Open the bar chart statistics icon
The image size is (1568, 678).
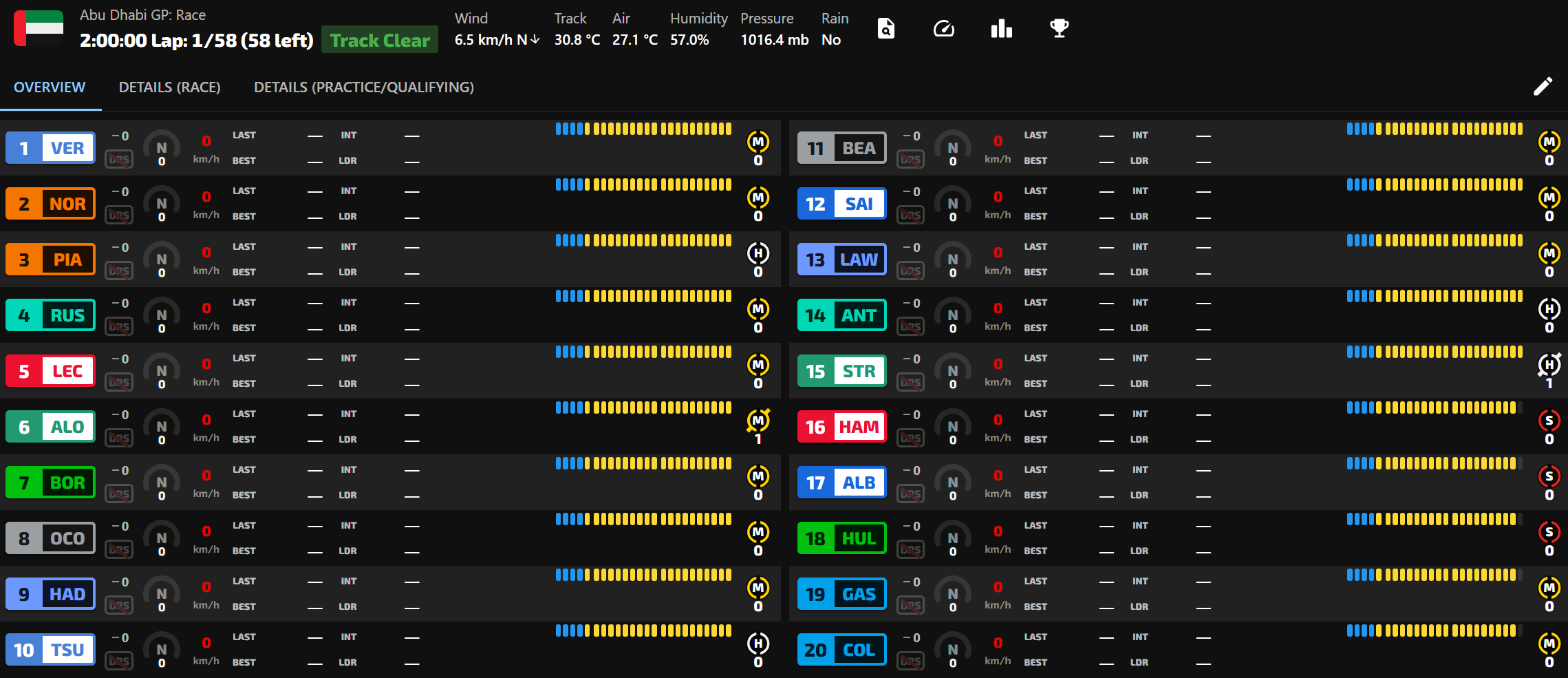pyautogui.click(x=1001, y=29)
